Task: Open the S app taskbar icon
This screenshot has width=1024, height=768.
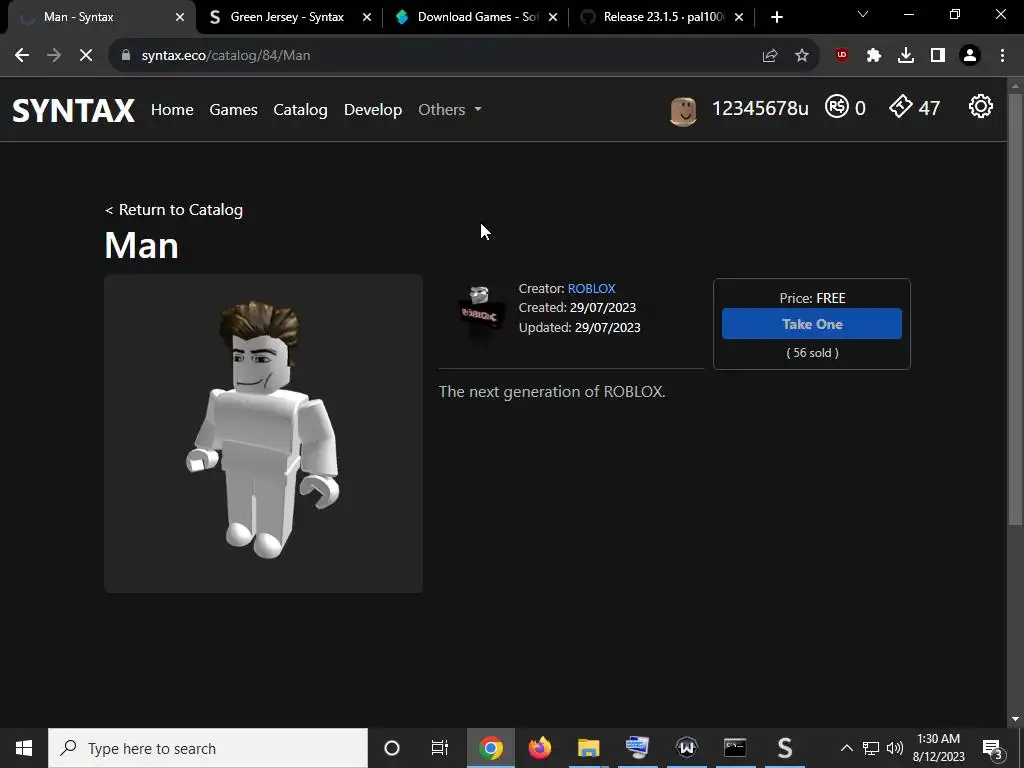Action: 784,748
